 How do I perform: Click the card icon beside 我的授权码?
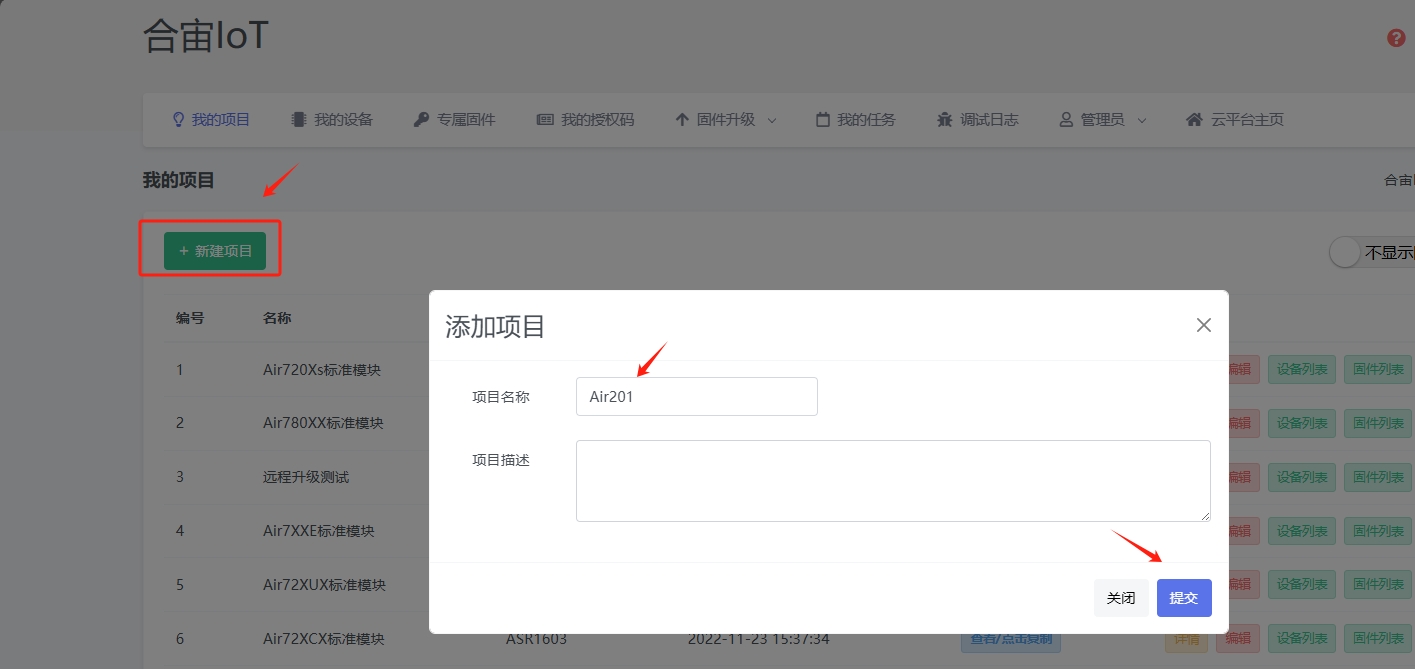545,120
